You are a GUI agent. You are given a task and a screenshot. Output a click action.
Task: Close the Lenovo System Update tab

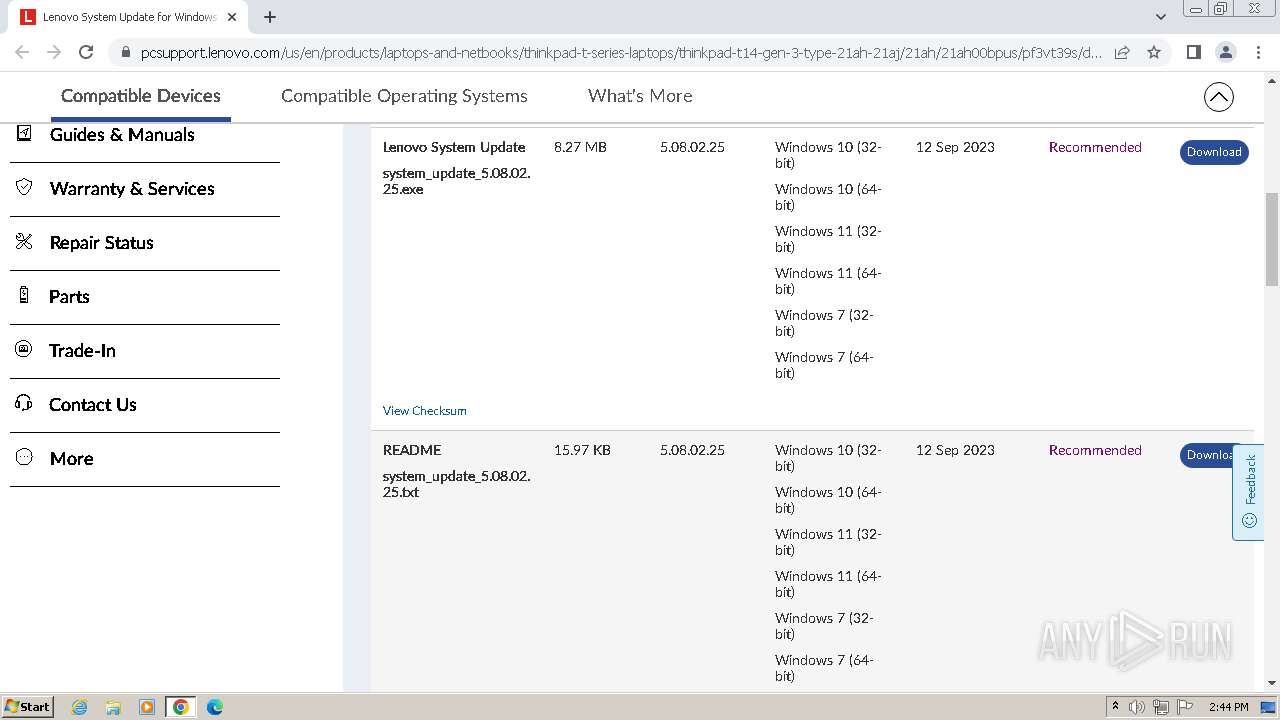coord(232,17)
